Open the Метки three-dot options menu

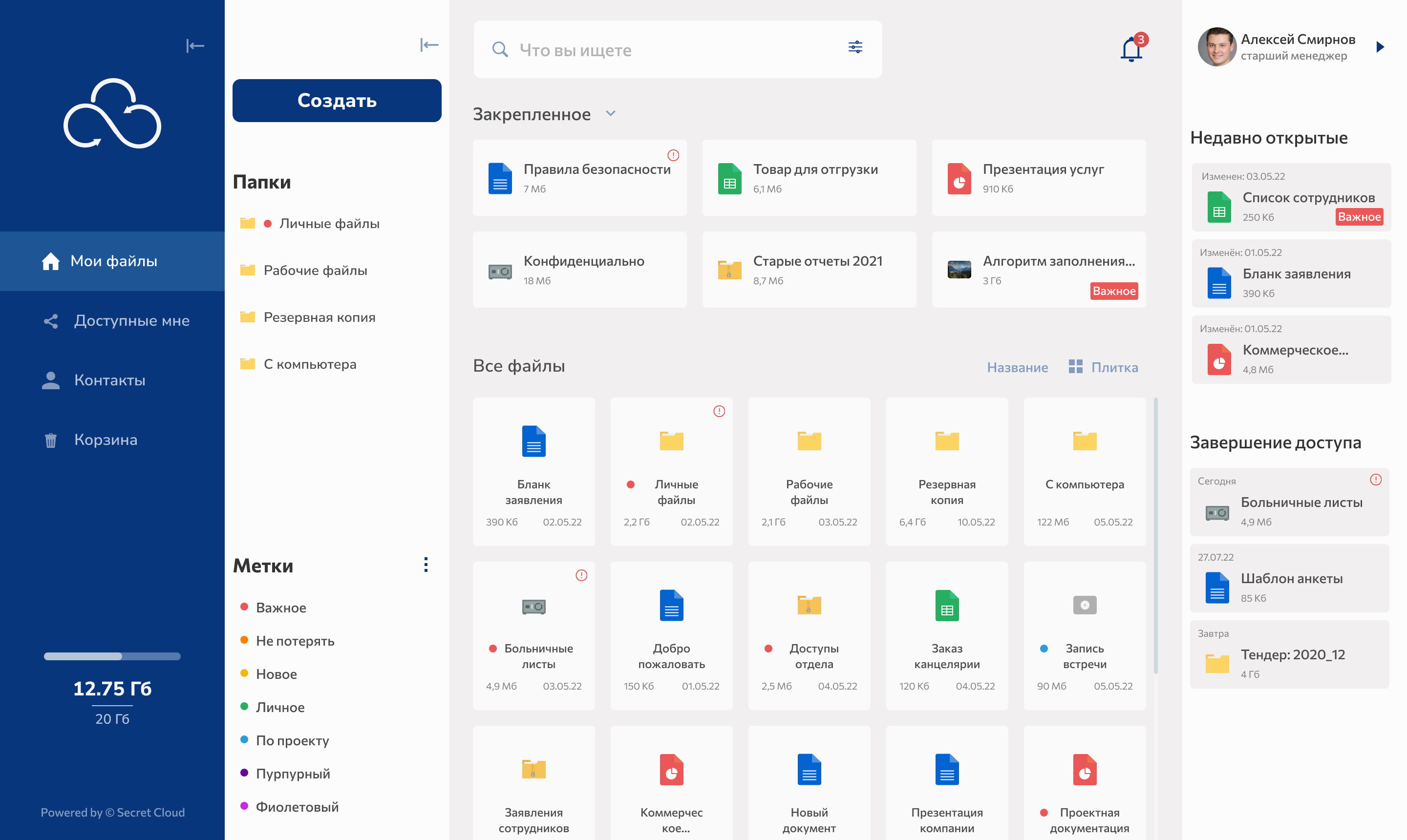tap(426, 565)
